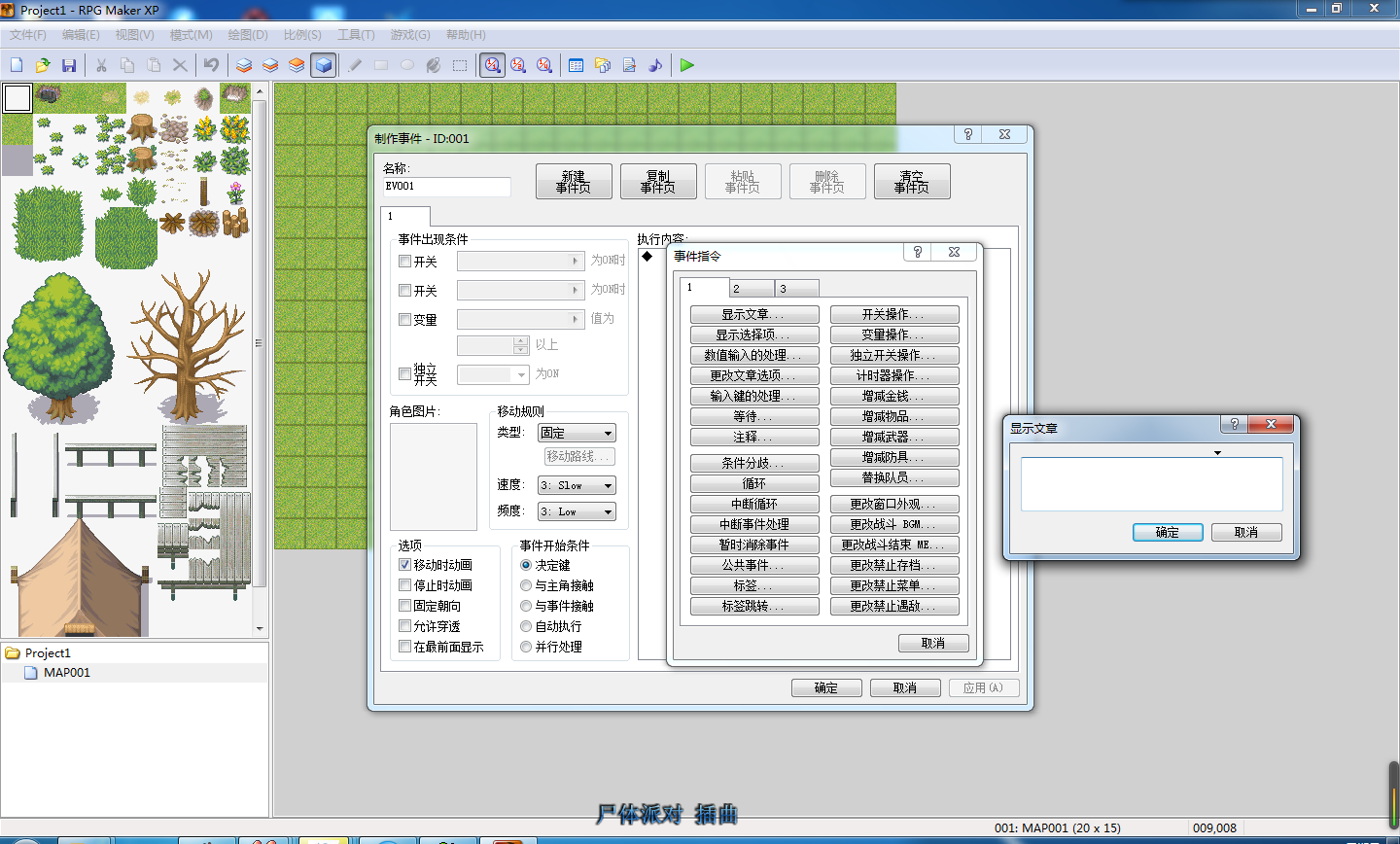
Task: Click the 条件分歧 command button
Action: coord(754,463)
